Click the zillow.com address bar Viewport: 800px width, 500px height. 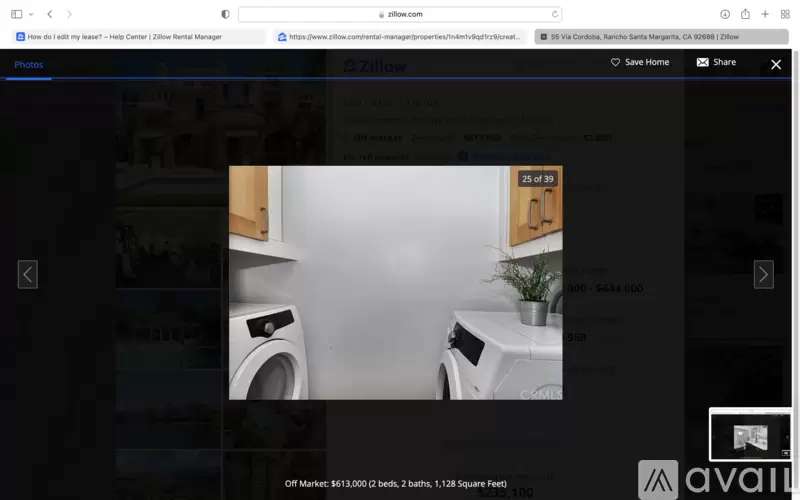click(x=400, y=14)
